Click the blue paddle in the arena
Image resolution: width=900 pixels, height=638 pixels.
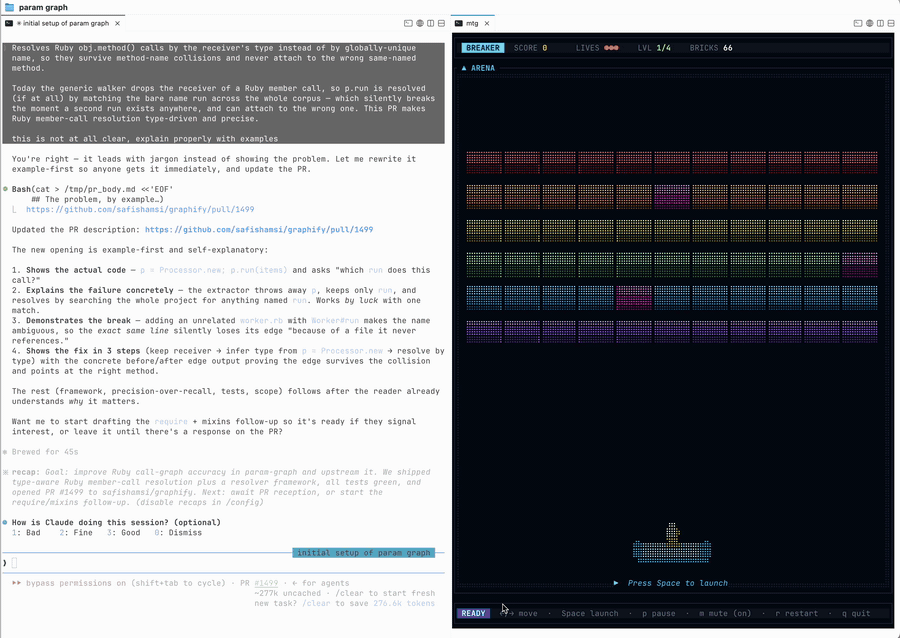coord(672,551)
